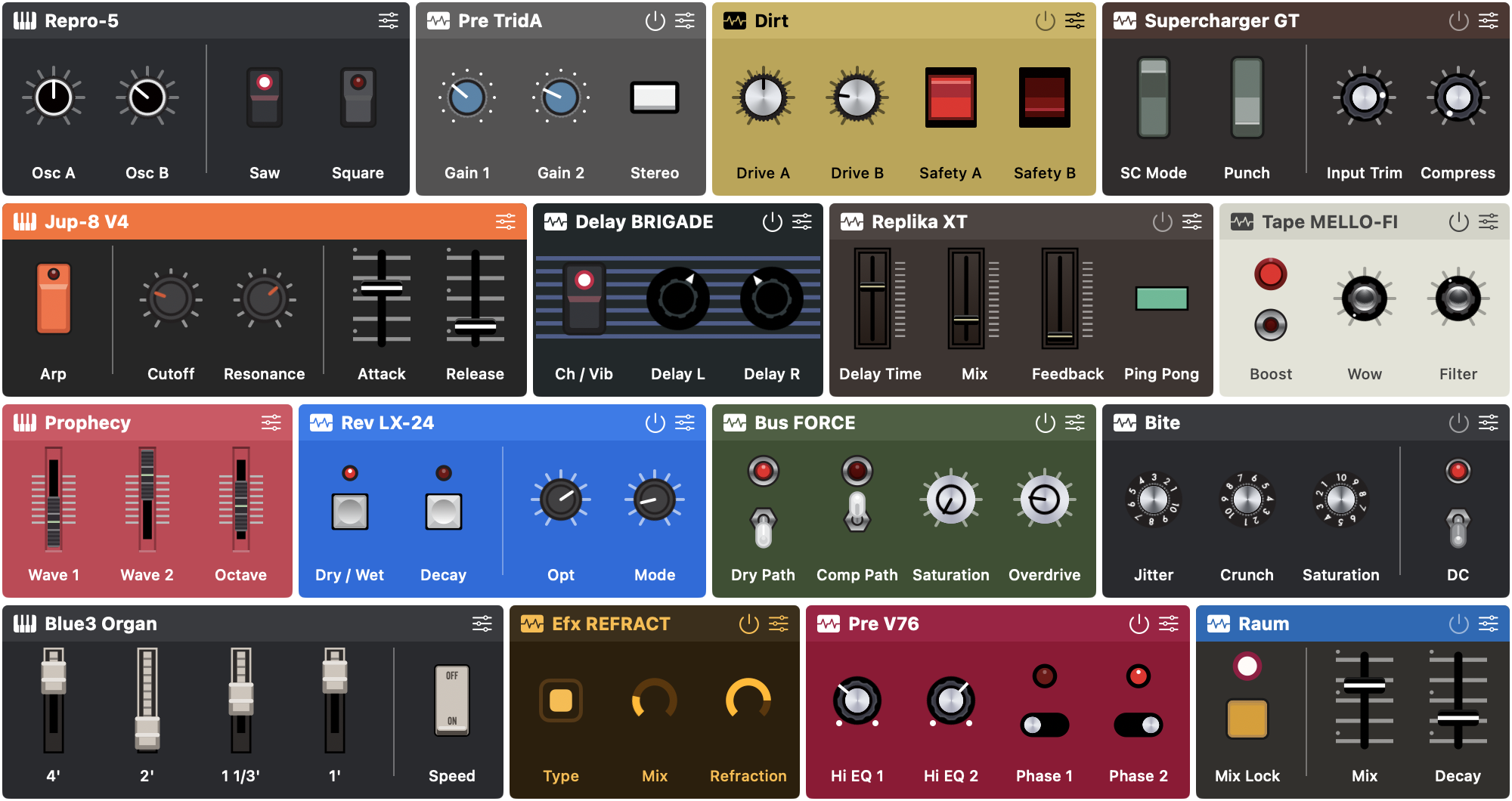1512x801 pixels.
Task: Open Pre V76 settings sliders icon
Action: pyautogui.click(x=1169, y=623)
